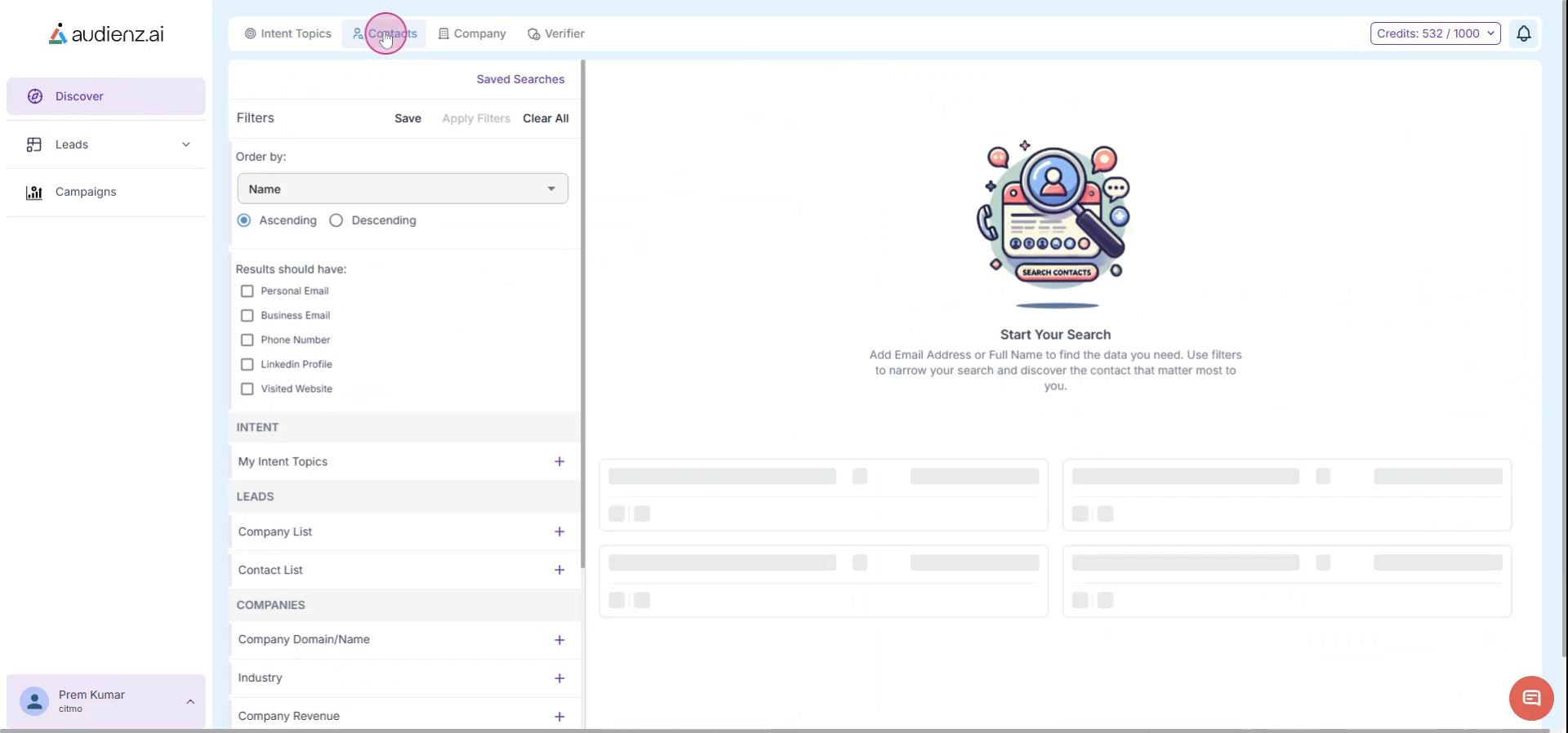Viewport: 1568px width, 733px height.
Task: Expand the Company Domain/Name row
Action: [x=404, y=641]
